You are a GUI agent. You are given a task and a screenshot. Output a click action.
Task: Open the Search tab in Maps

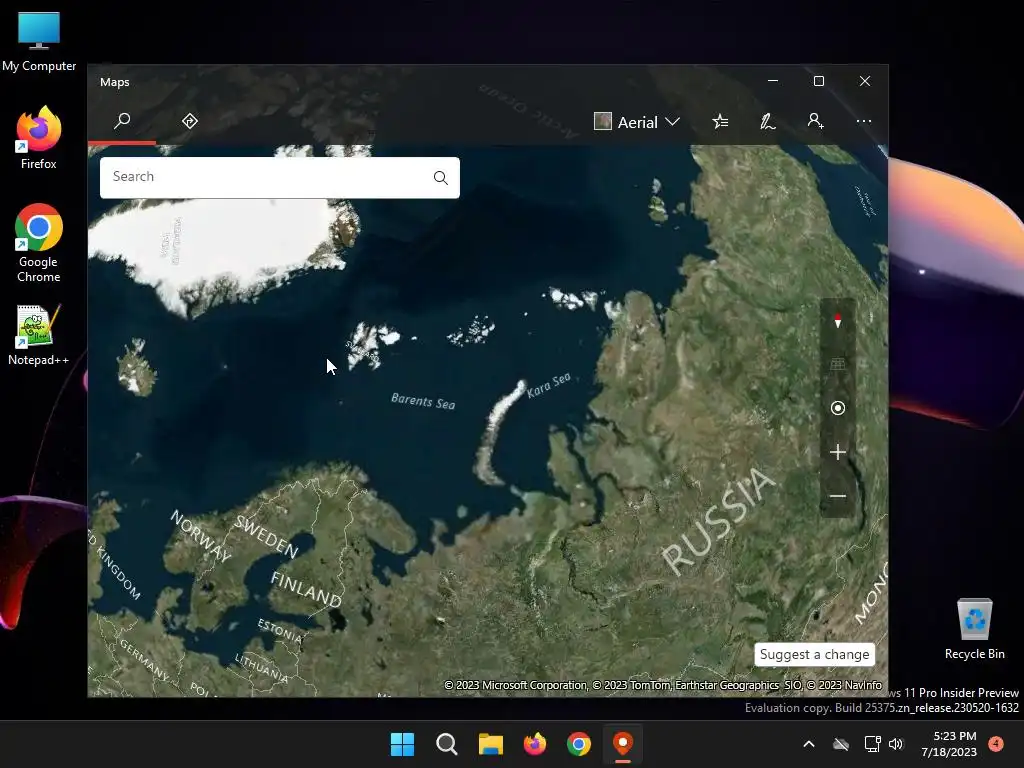(122, 121)
